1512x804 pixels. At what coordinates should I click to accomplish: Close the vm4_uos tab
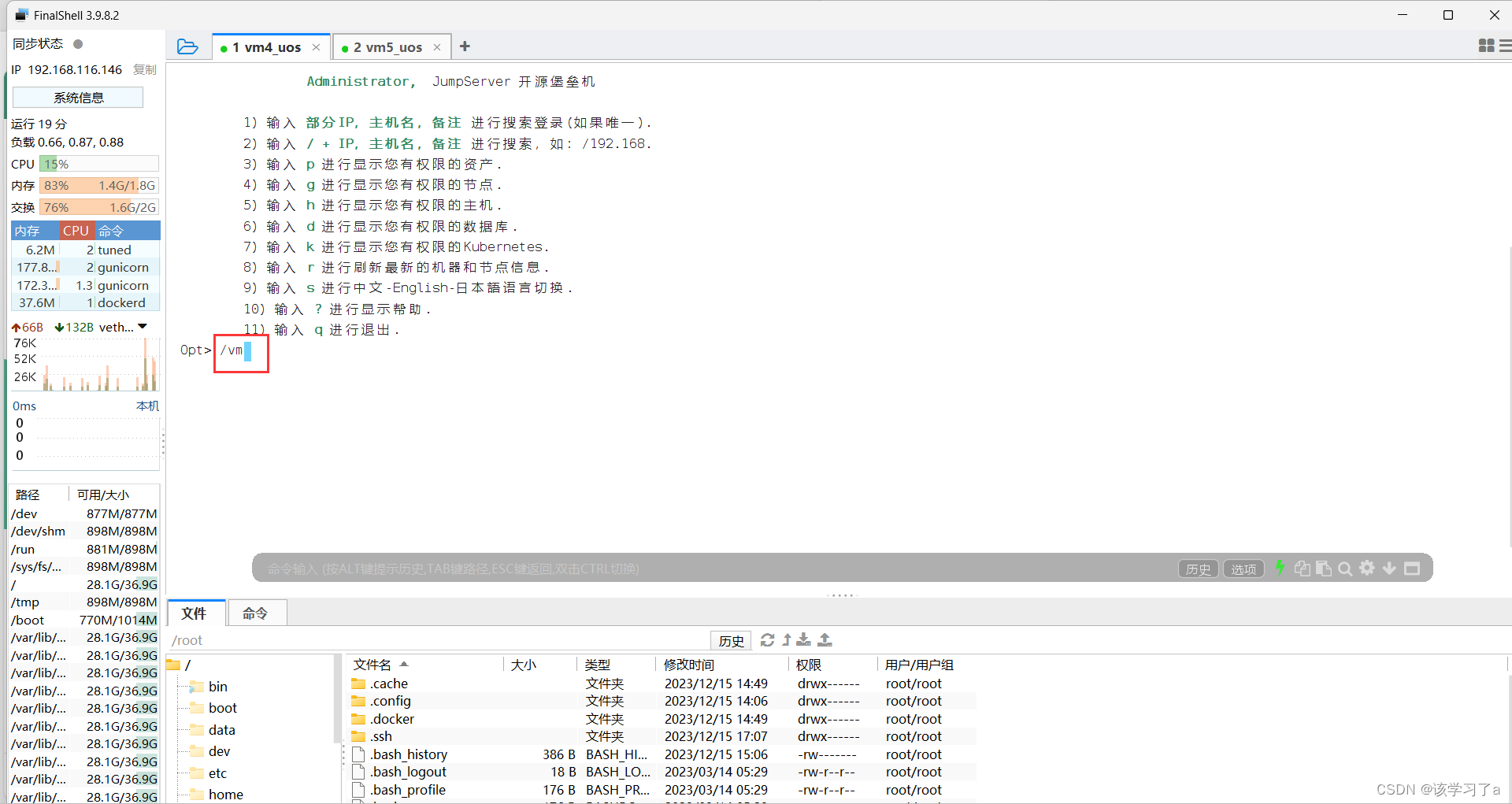click(x=317, y=47)
